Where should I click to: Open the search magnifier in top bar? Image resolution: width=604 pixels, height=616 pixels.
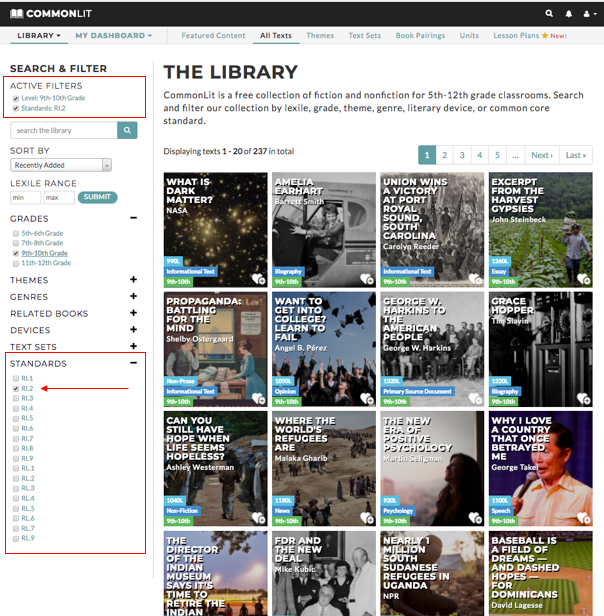click(549, 13)
